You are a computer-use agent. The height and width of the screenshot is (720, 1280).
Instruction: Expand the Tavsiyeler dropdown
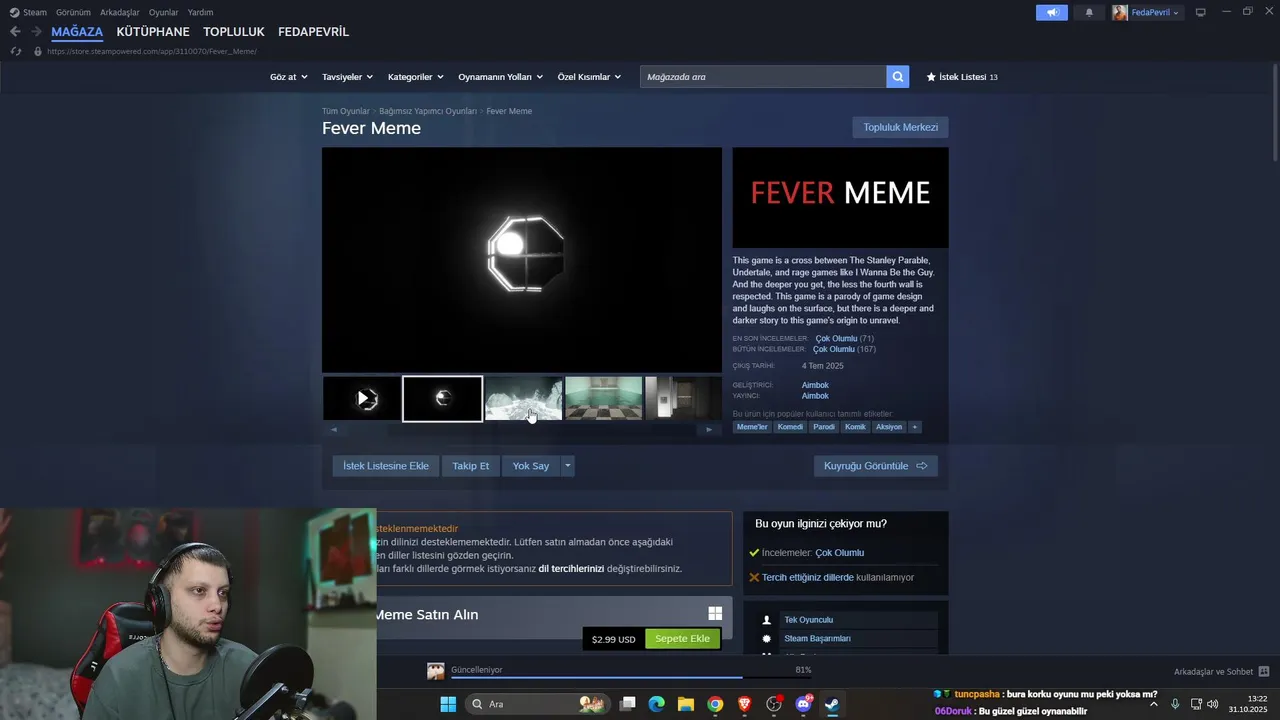347,77
